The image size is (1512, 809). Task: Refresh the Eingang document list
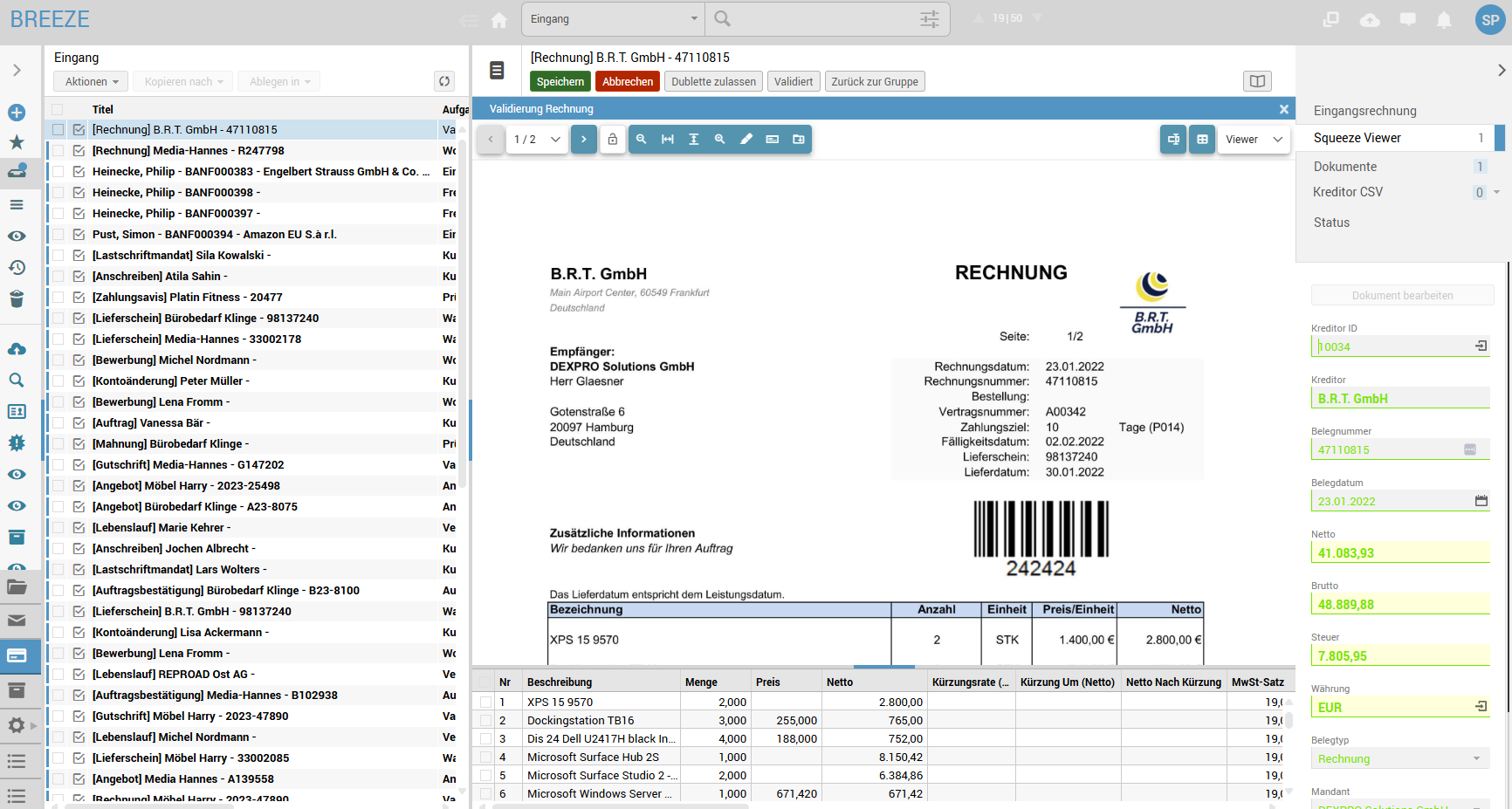point(444,81)
